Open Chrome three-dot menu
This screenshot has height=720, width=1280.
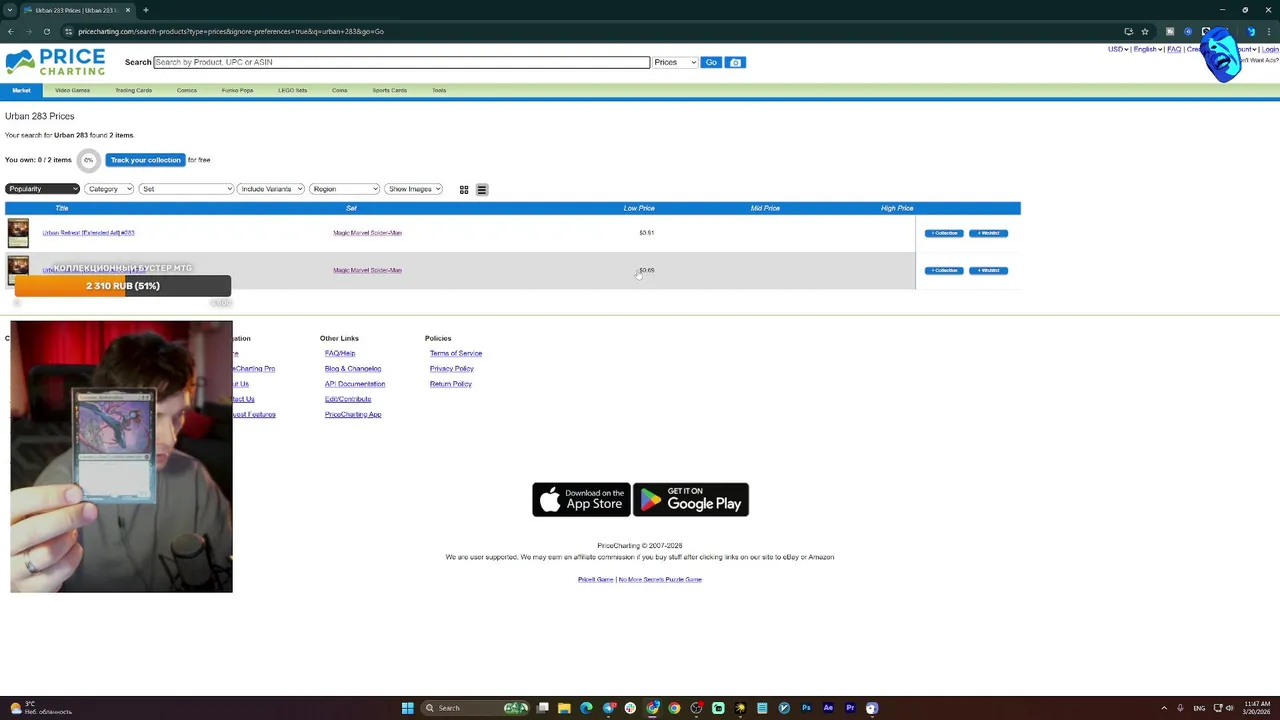[1269, 31]
